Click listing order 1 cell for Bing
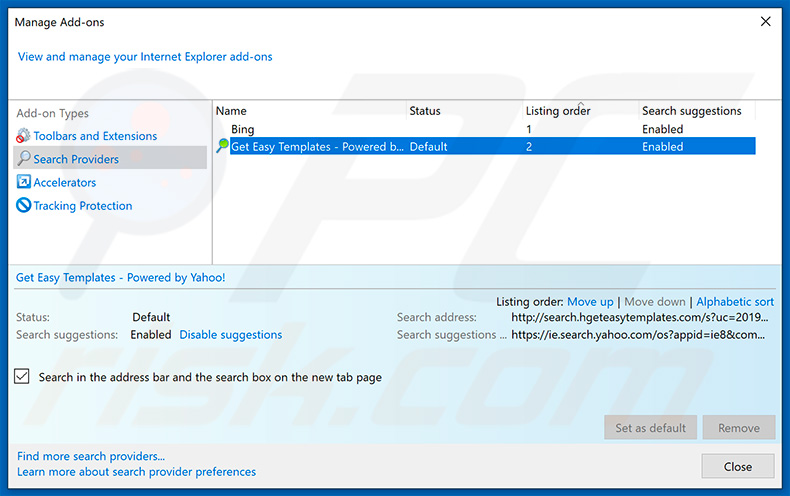This screenshot has height=496, width=790. pos(529,129)
